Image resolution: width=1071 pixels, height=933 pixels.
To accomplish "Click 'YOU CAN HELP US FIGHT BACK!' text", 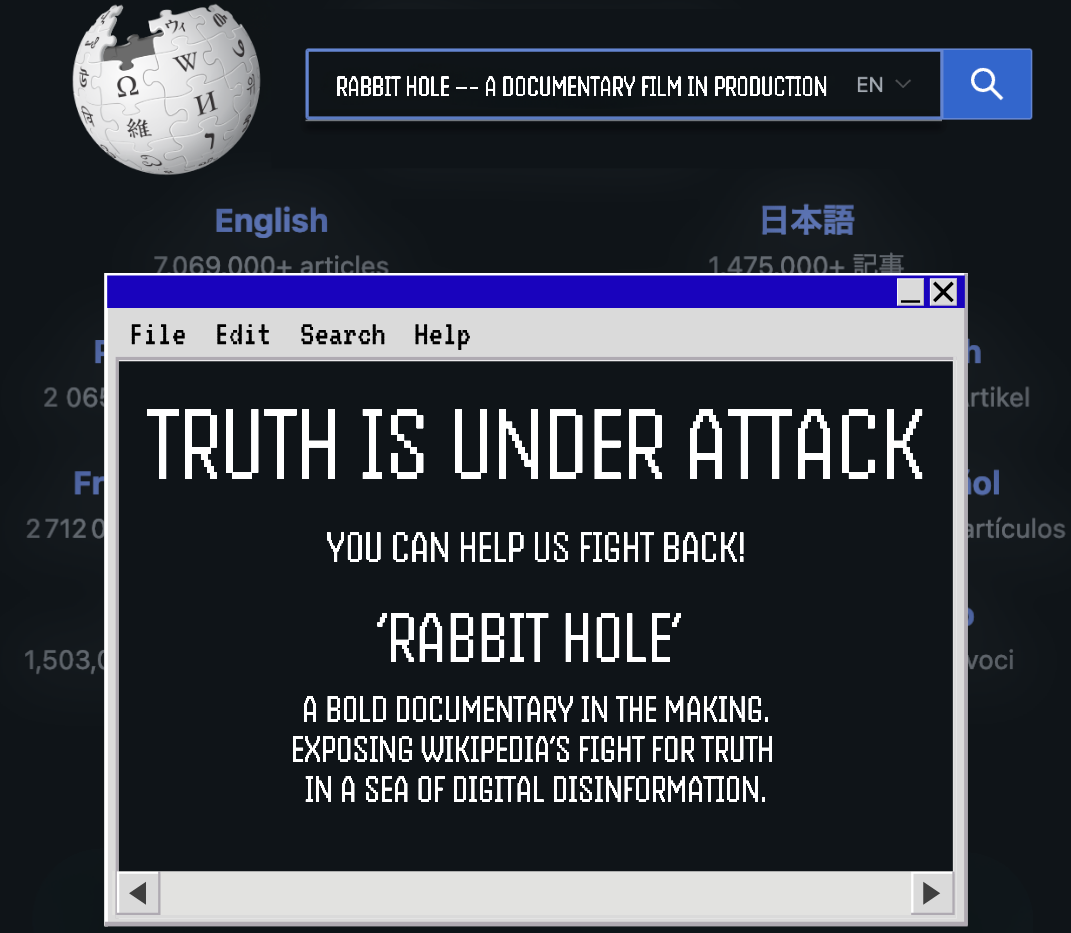I will 536,548.
